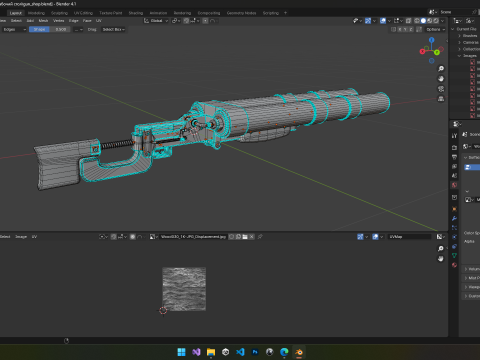Toggle viewport overlays display
Image resolution: width=480 pixels, height=360 pixels.
(x=383, y=21)
